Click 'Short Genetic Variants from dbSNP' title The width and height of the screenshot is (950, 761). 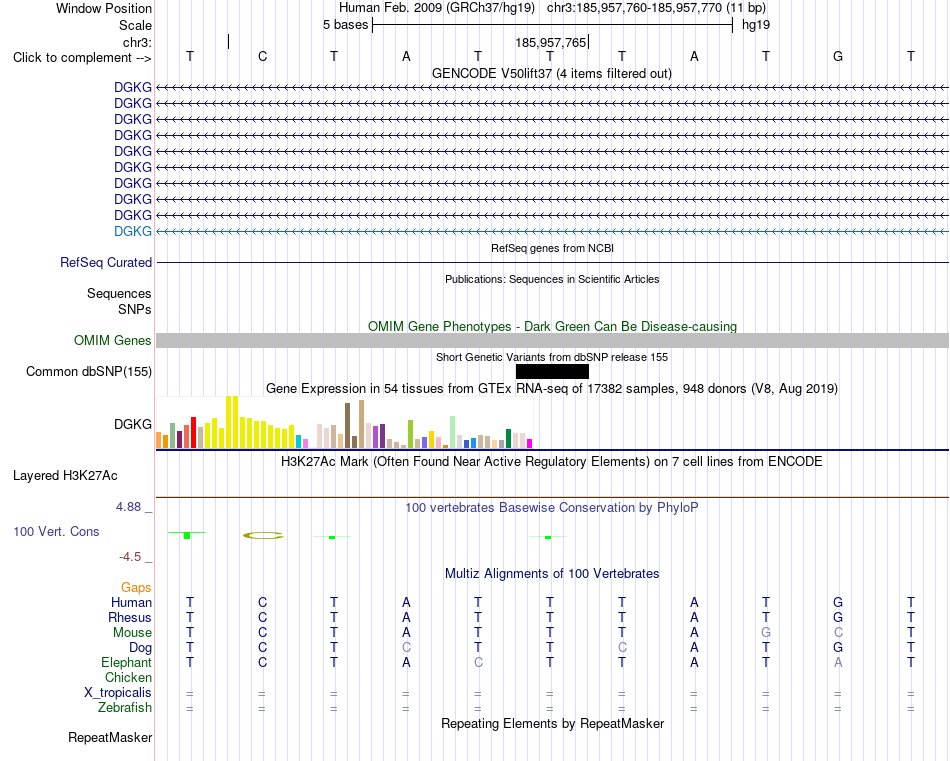click(552, 357)
